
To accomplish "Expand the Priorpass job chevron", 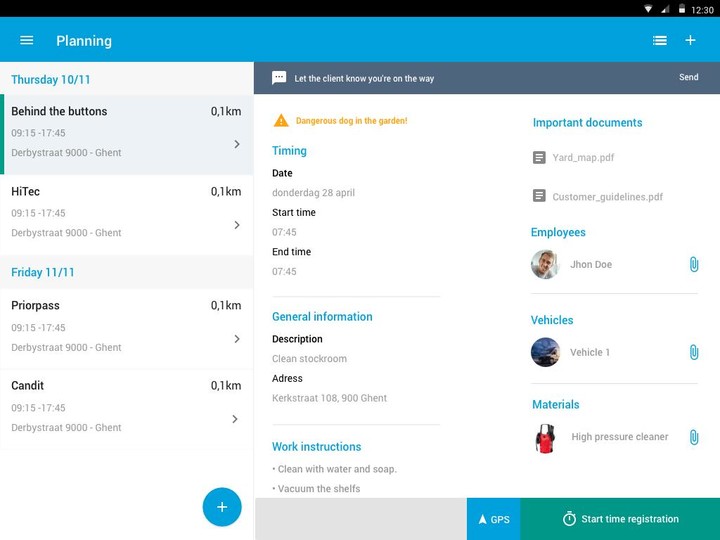I will pos(237,339).
